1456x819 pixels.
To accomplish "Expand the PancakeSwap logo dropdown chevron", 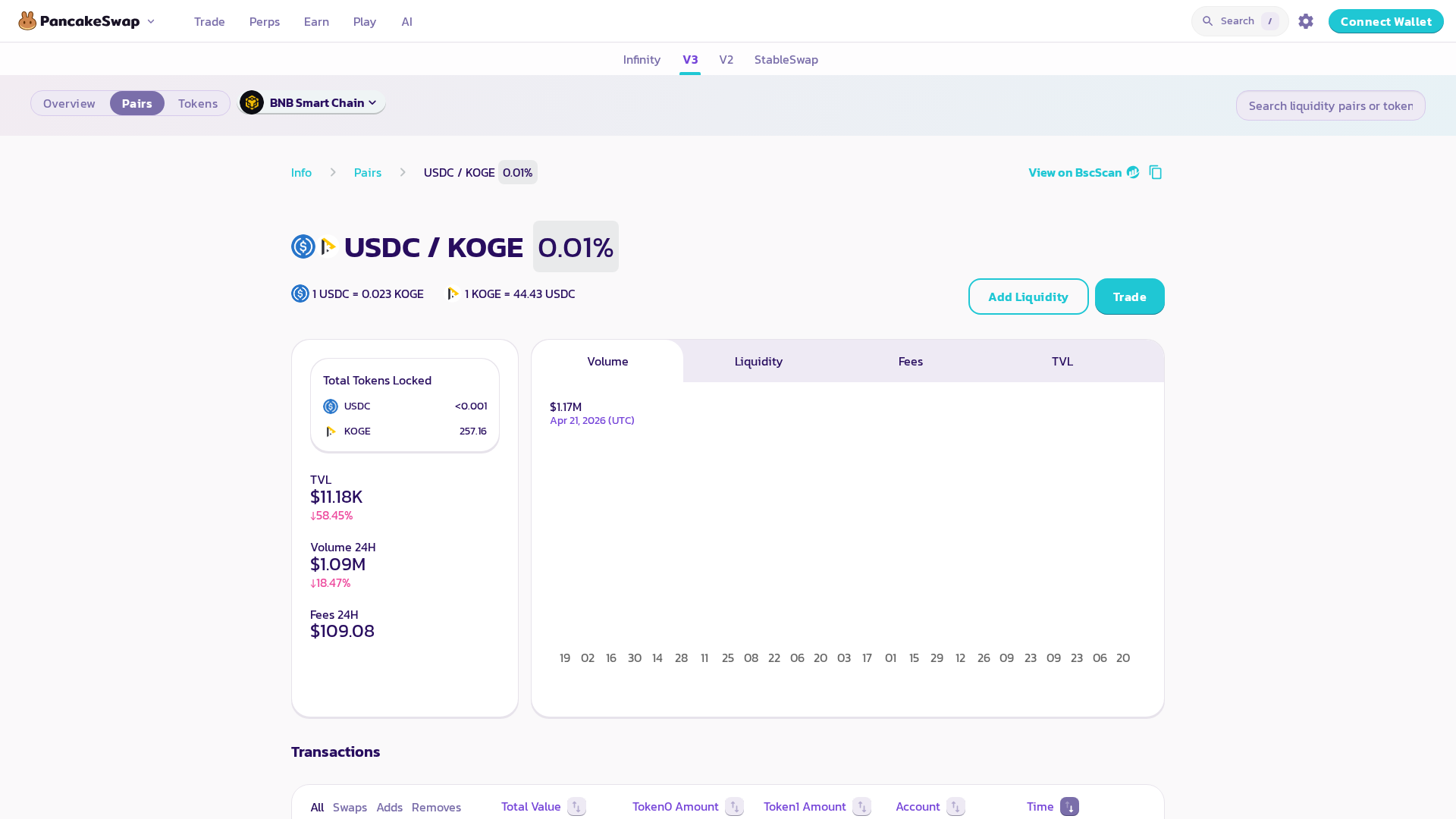I will click(x=151, y=21).
